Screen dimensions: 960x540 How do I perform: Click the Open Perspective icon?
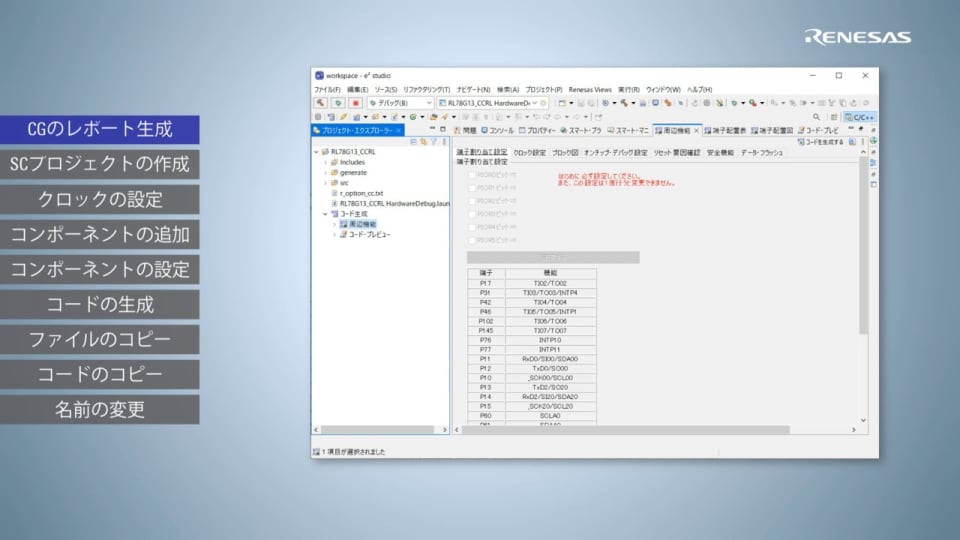834,117
